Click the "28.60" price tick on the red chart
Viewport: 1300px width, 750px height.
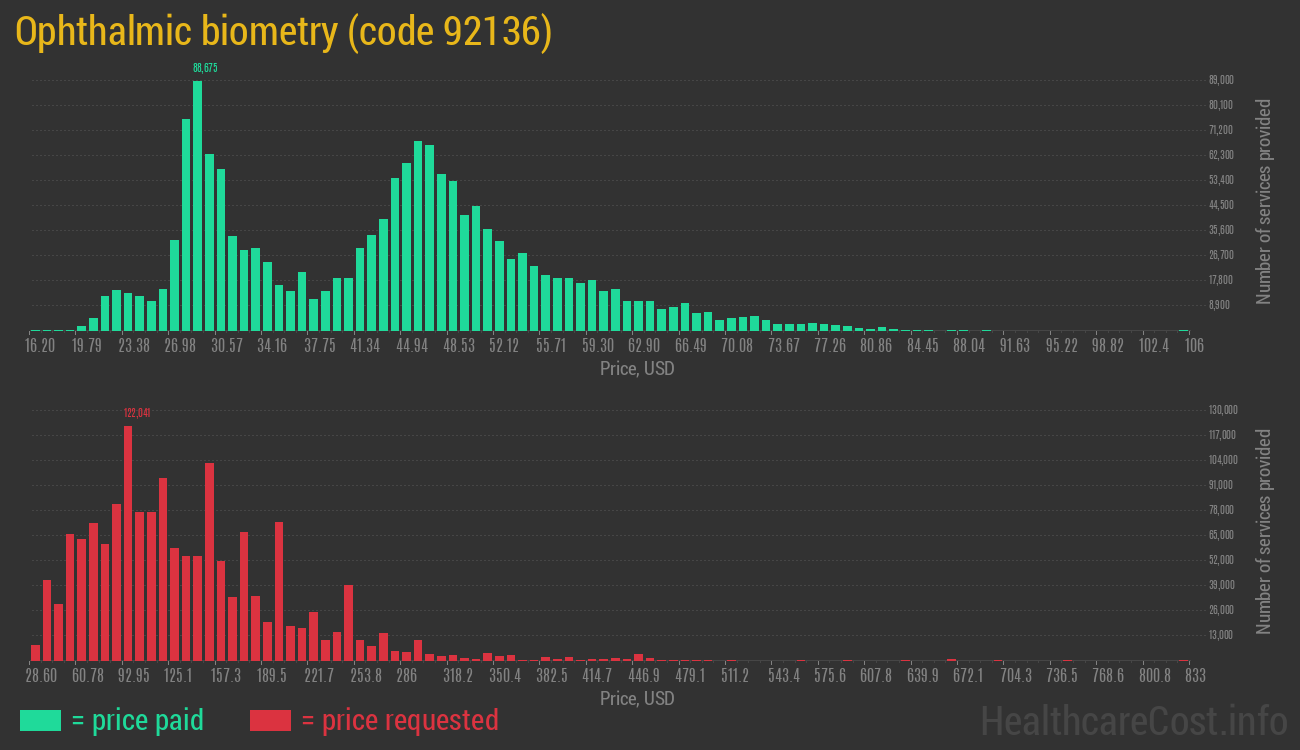pos(41,675)
